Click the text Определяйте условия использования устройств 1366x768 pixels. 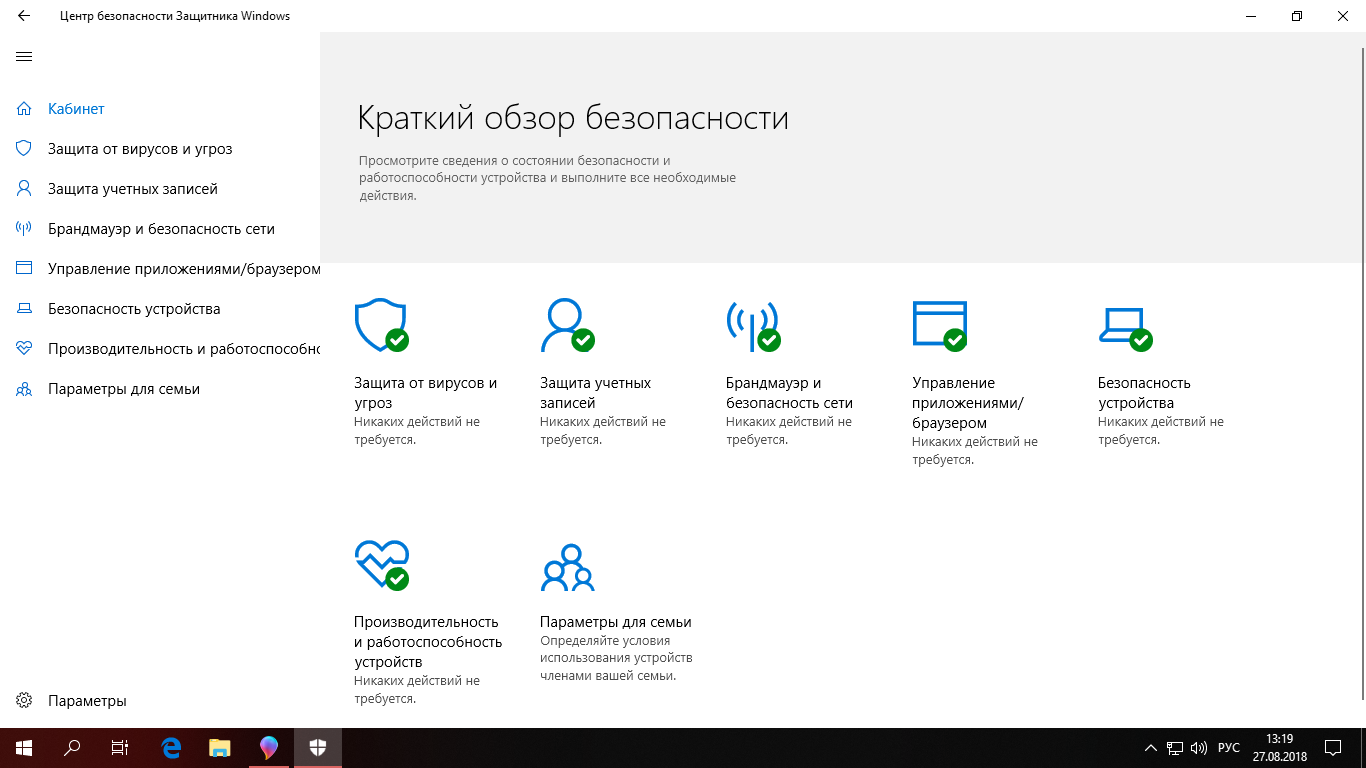[616, 649]
